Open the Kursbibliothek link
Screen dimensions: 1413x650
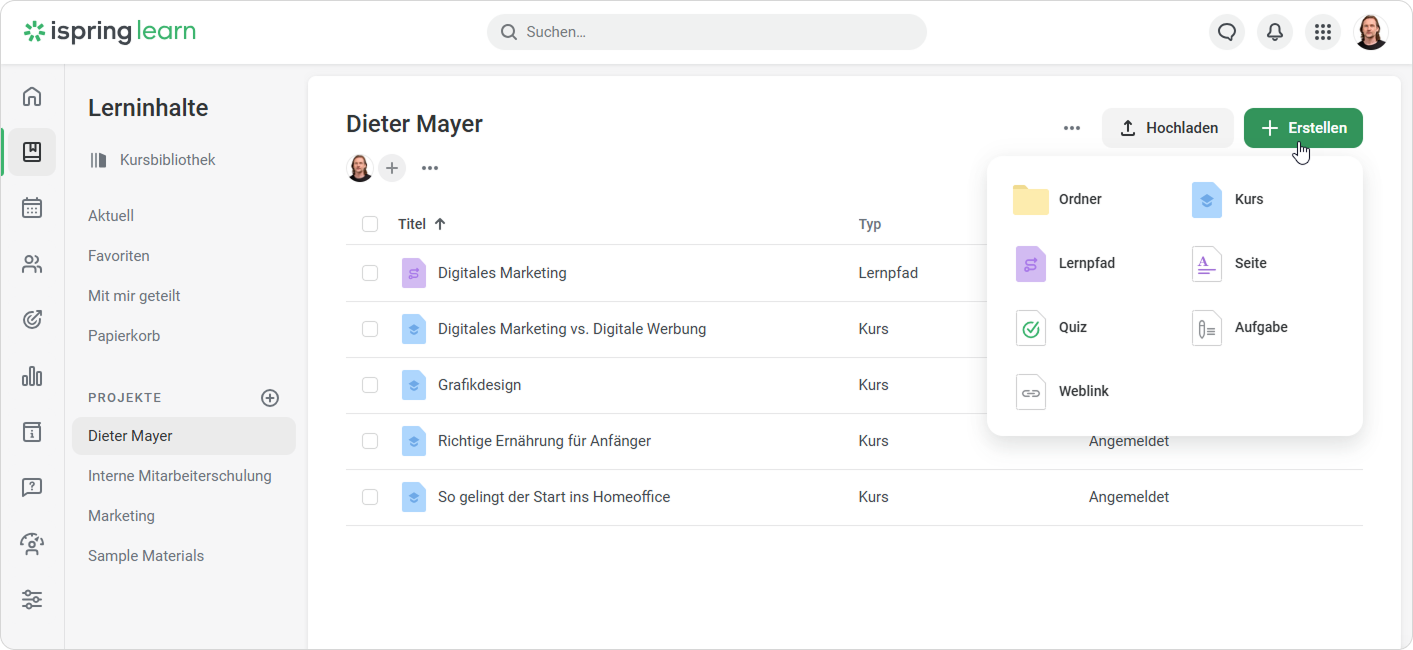(166, 160)
